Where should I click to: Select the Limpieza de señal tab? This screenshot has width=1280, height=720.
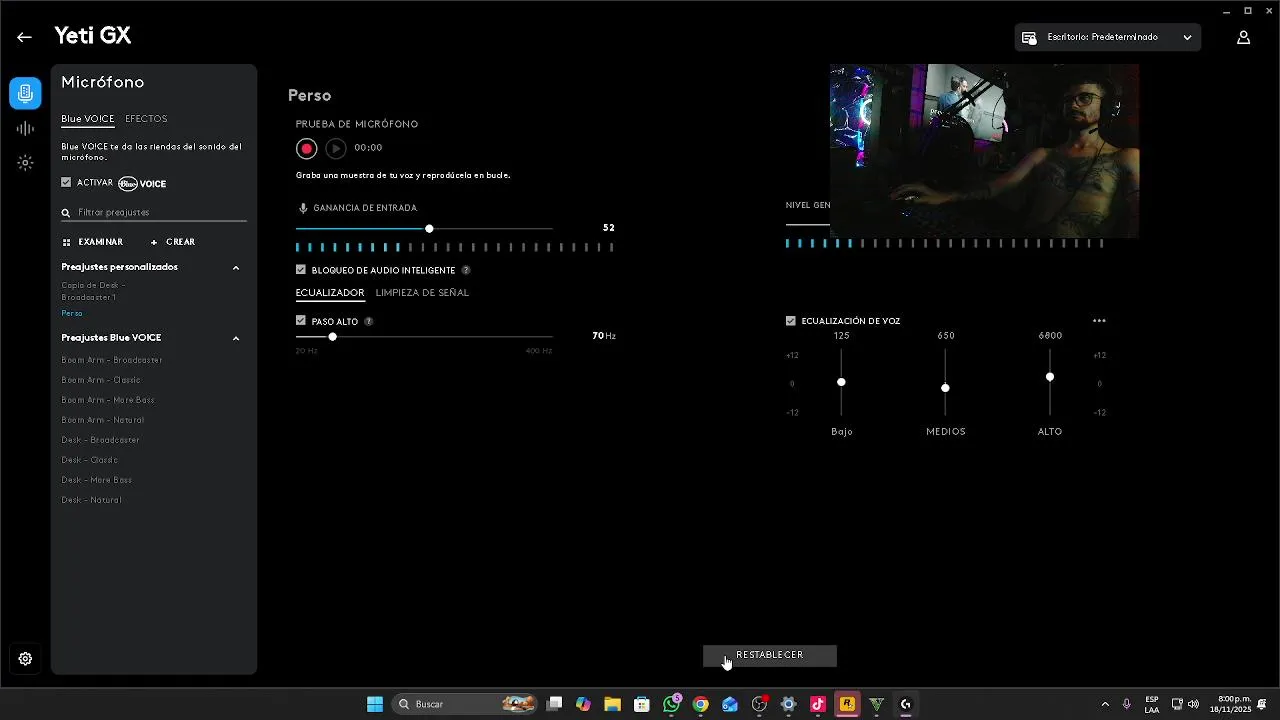(422, 293)
